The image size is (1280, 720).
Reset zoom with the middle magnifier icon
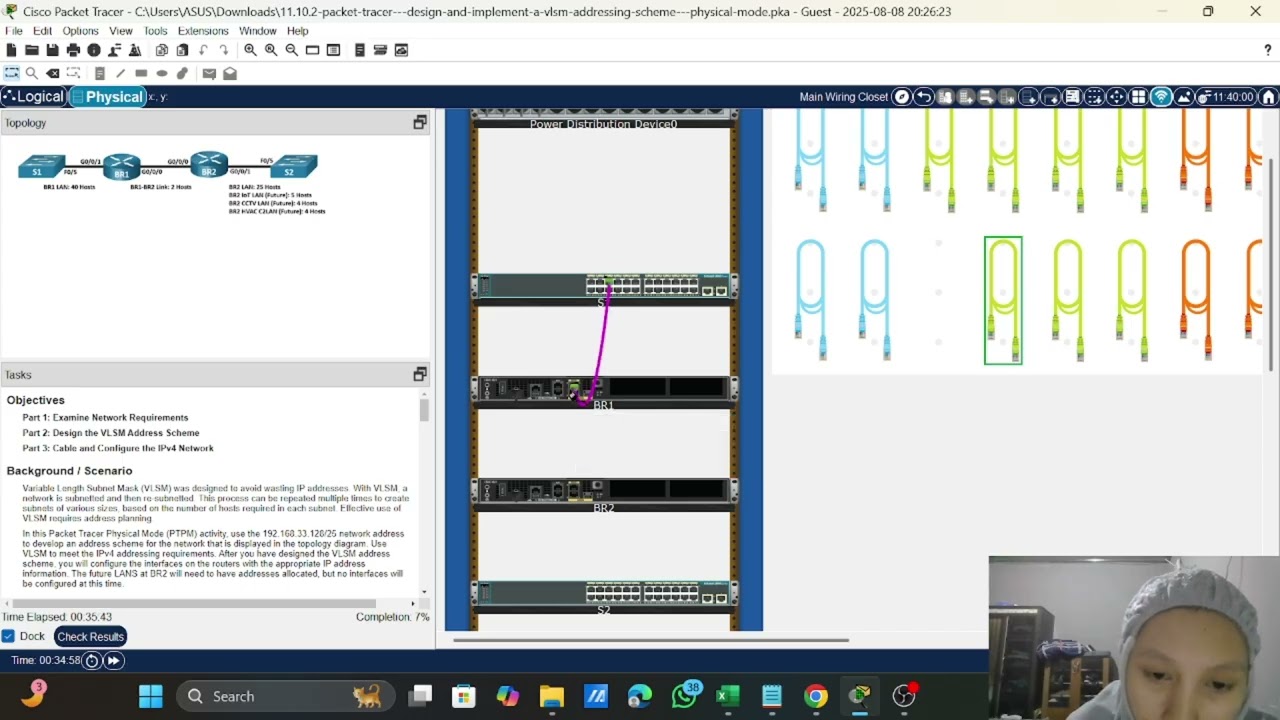coord(271,50)
